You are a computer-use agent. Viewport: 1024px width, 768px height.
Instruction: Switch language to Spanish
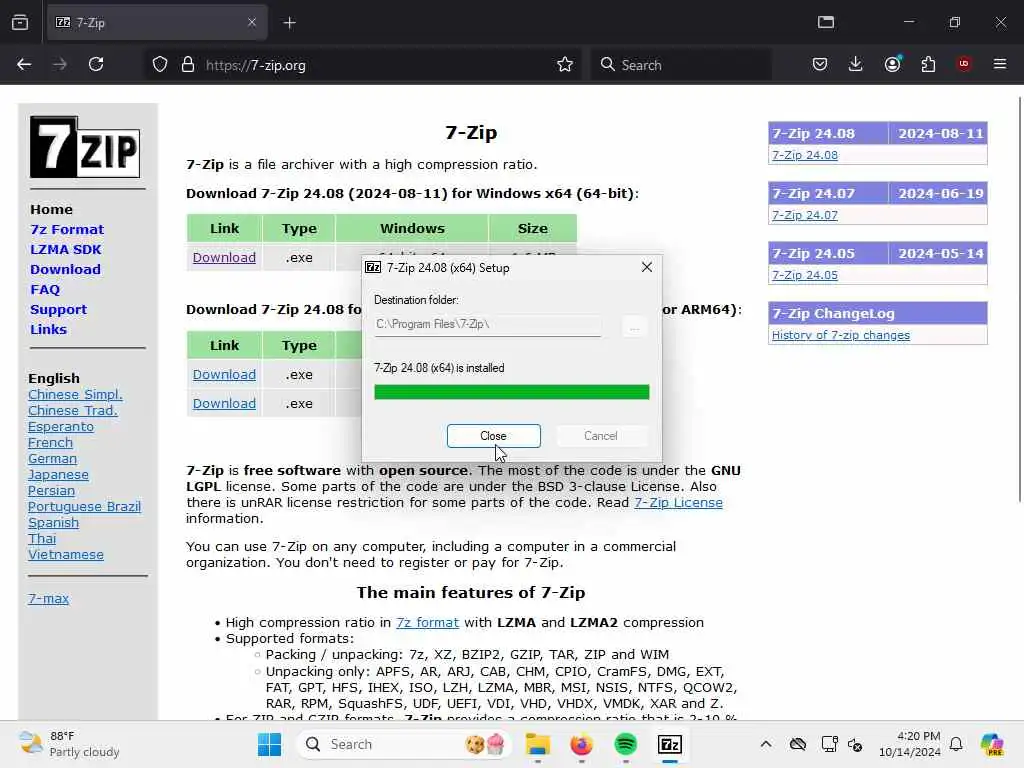pos(53,522)
